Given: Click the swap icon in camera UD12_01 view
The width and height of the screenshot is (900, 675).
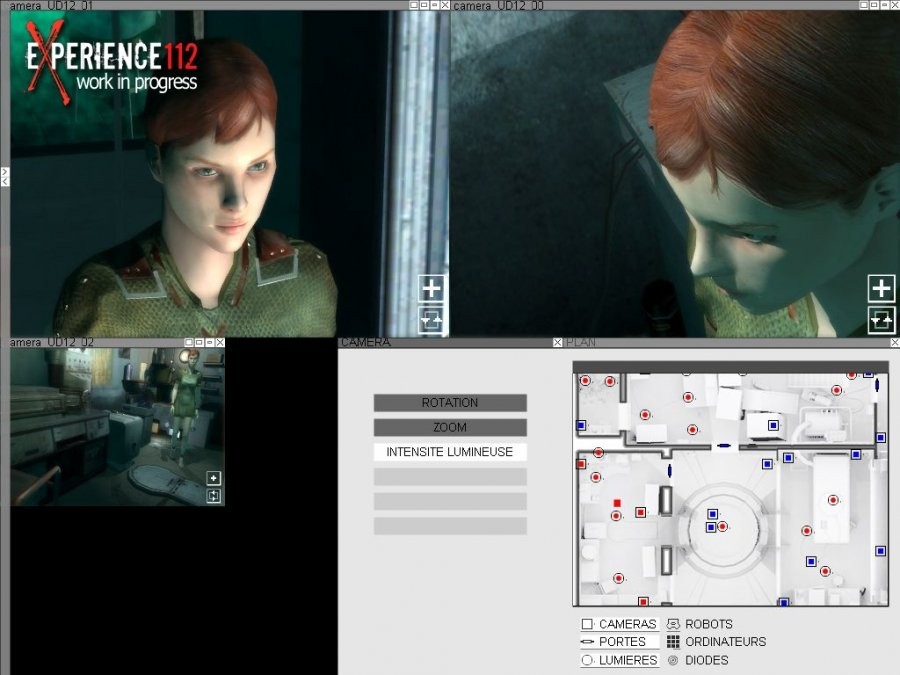Looking at the screenshot, I should (431, 320).
